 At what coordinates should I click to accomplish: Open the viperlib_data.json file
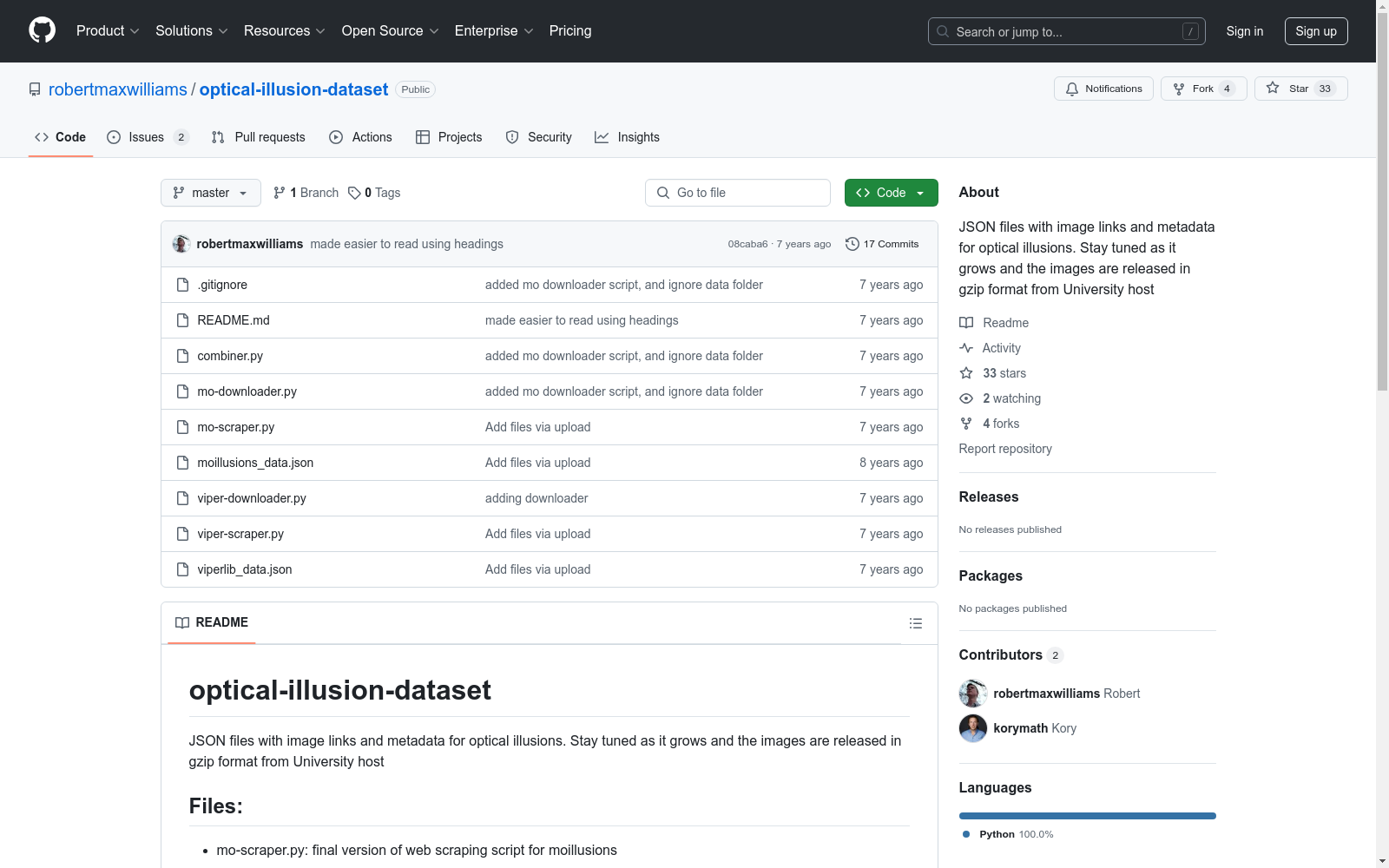click(245, 569)
